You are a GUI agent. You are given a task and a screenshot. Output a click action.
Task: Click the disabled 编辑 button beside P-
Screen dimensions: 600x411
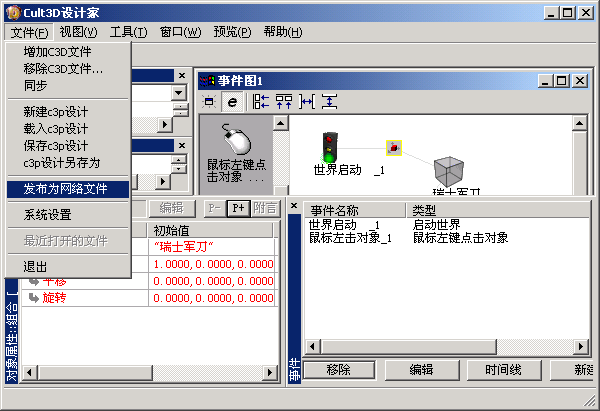(171, 208)
